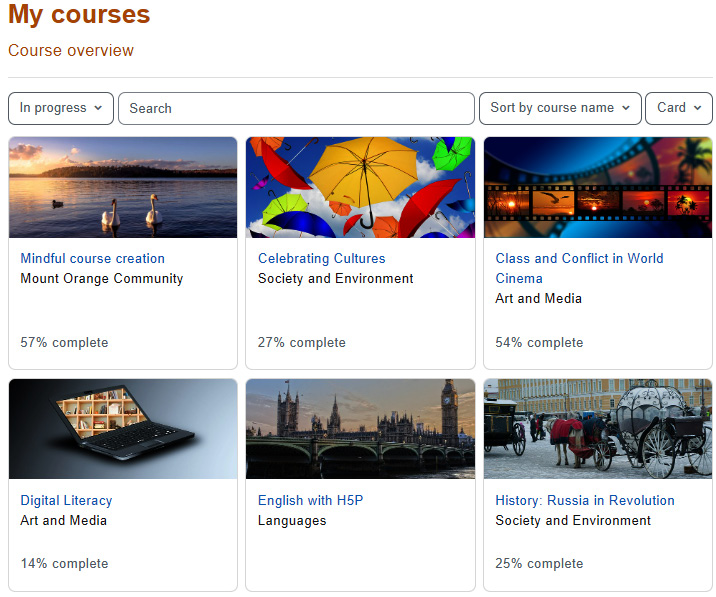This screenshot has width=716, height=597.
Task: Click the Languages category text
Action: click(x=292, y=521)
